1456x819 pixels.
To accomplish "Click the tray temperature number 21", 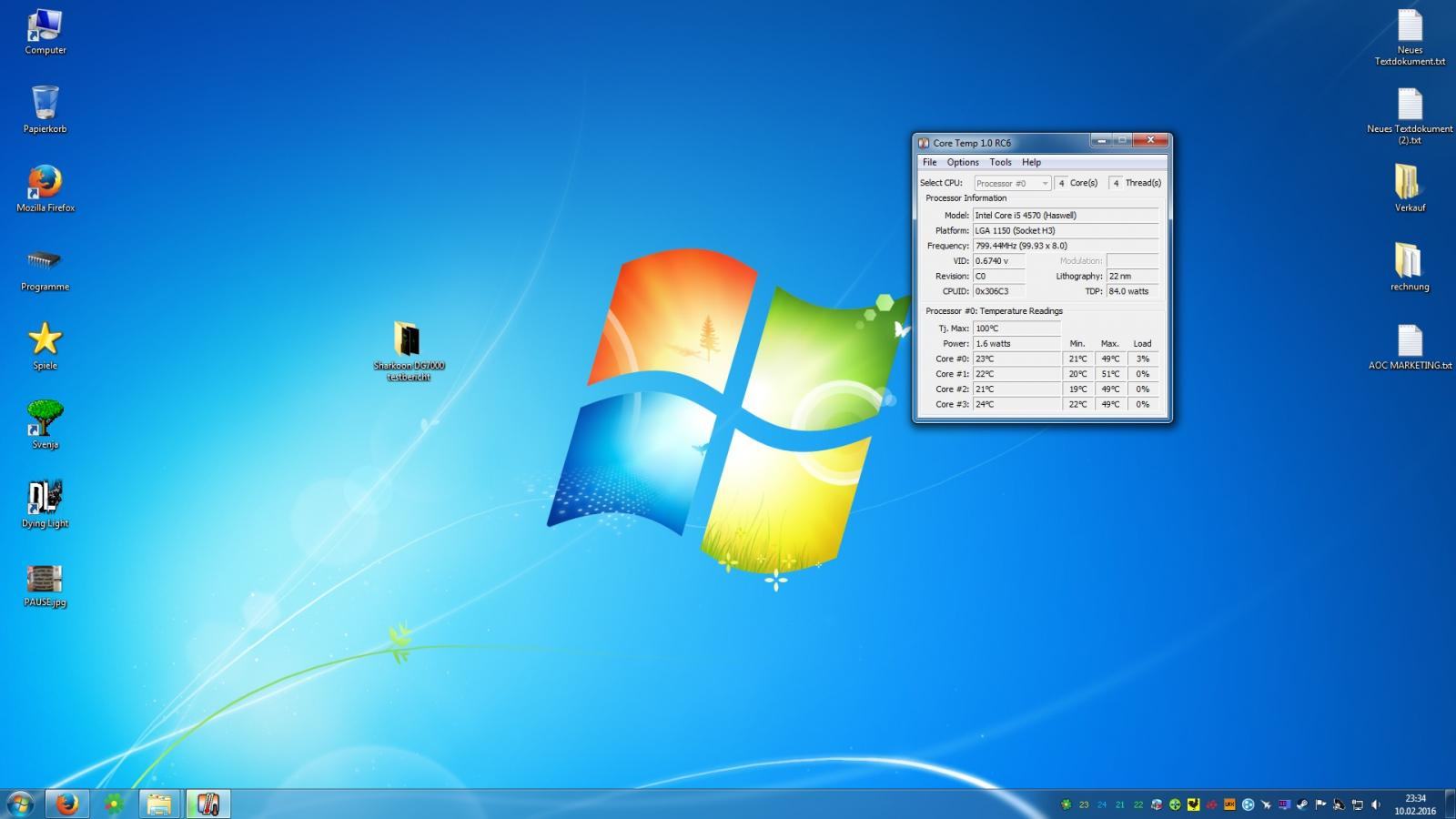I will 1120,804.
